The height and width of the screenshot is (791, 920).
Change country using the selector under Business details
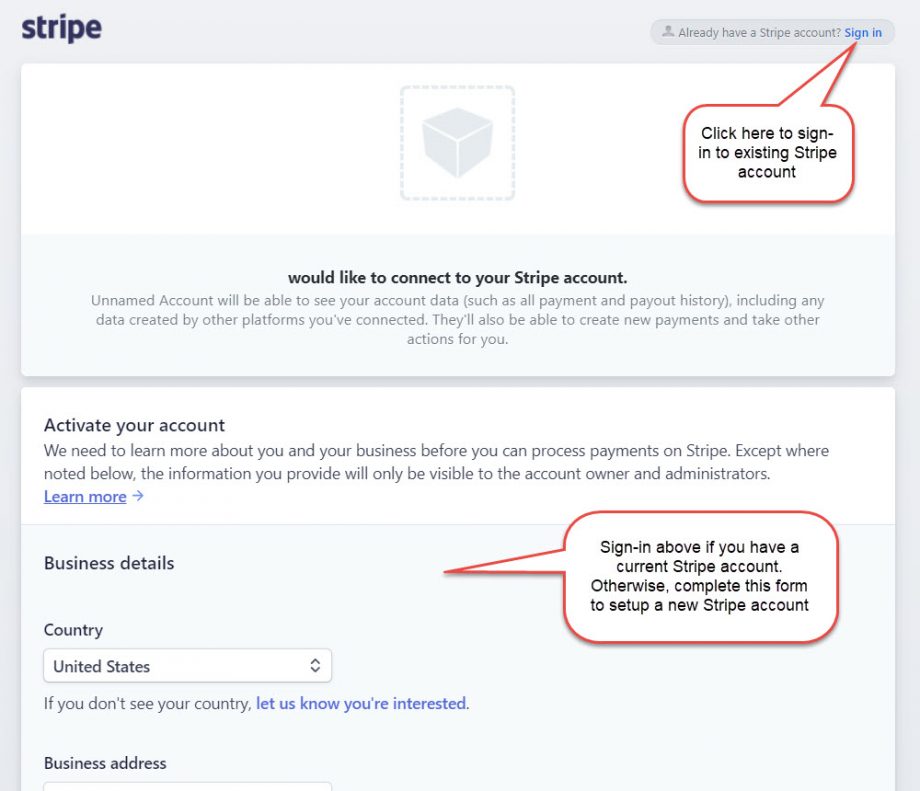(x=187, y=665)
